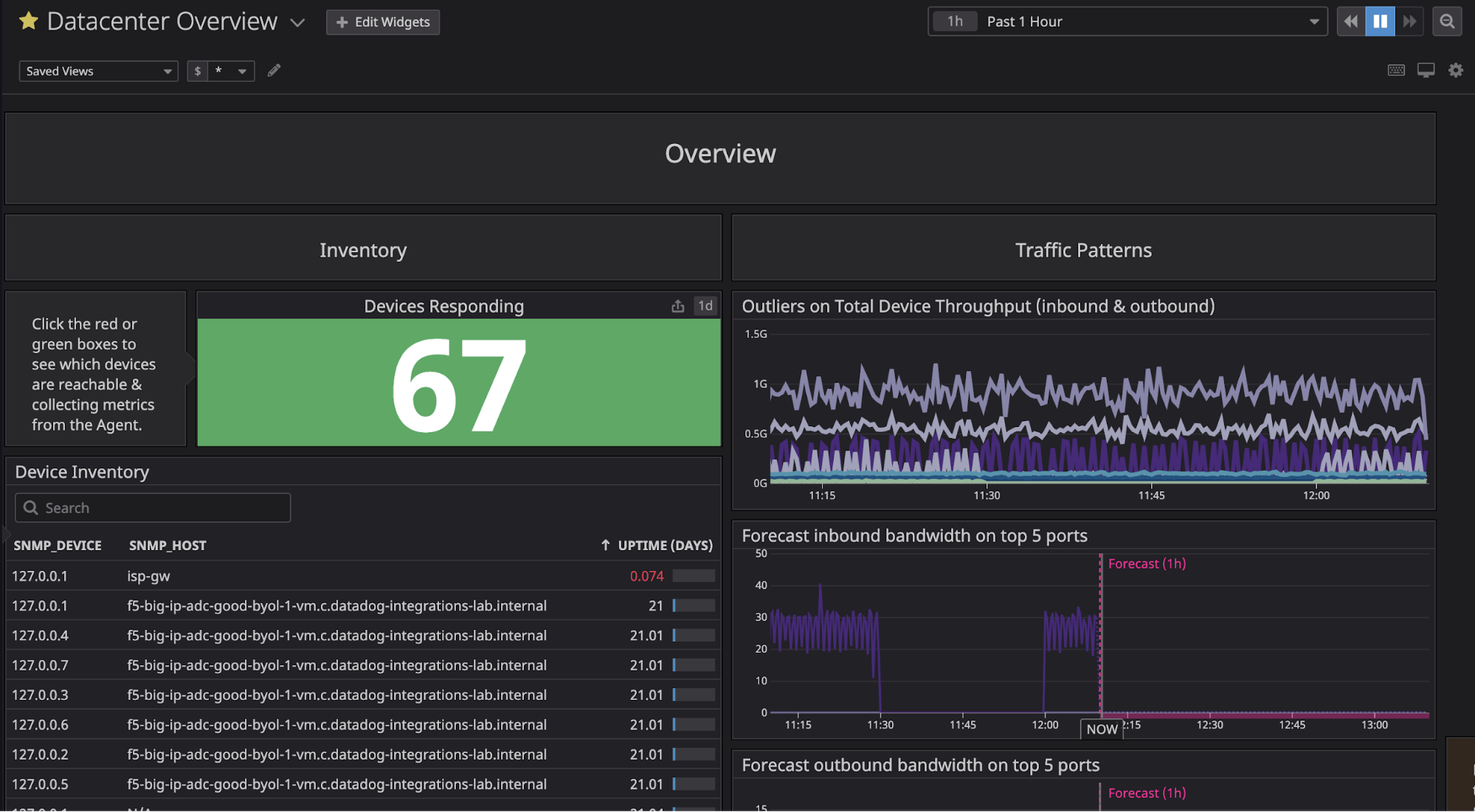Click the keyboard shortcuts icon

pyautogui.click(x=1396, y=70)
